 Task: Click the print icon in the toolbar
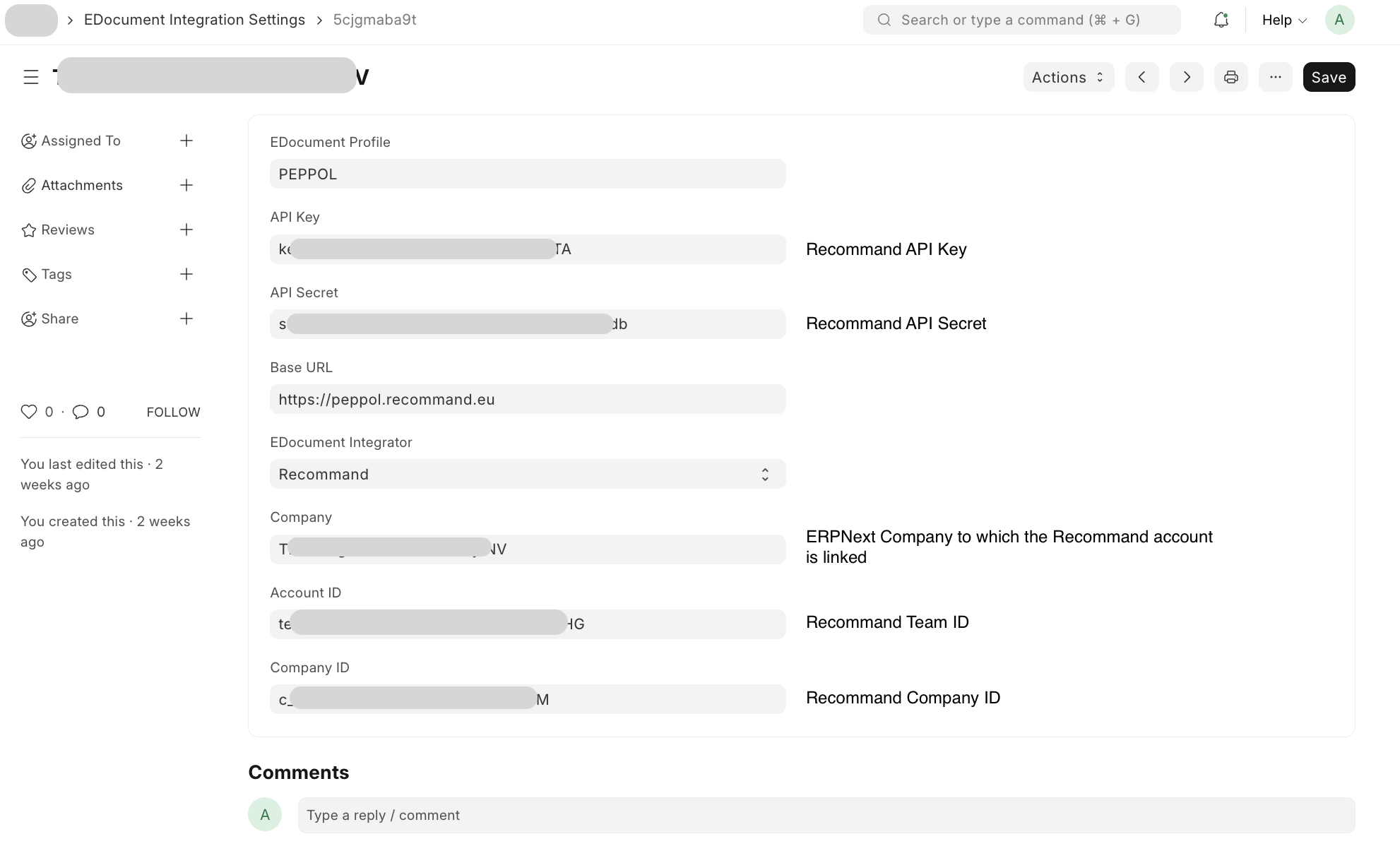pos(1231,77)
